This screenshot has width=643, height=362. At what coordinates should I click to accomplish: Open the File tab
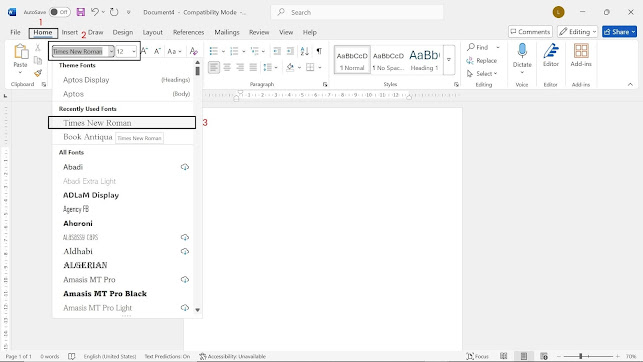click(x=16, y=32)
